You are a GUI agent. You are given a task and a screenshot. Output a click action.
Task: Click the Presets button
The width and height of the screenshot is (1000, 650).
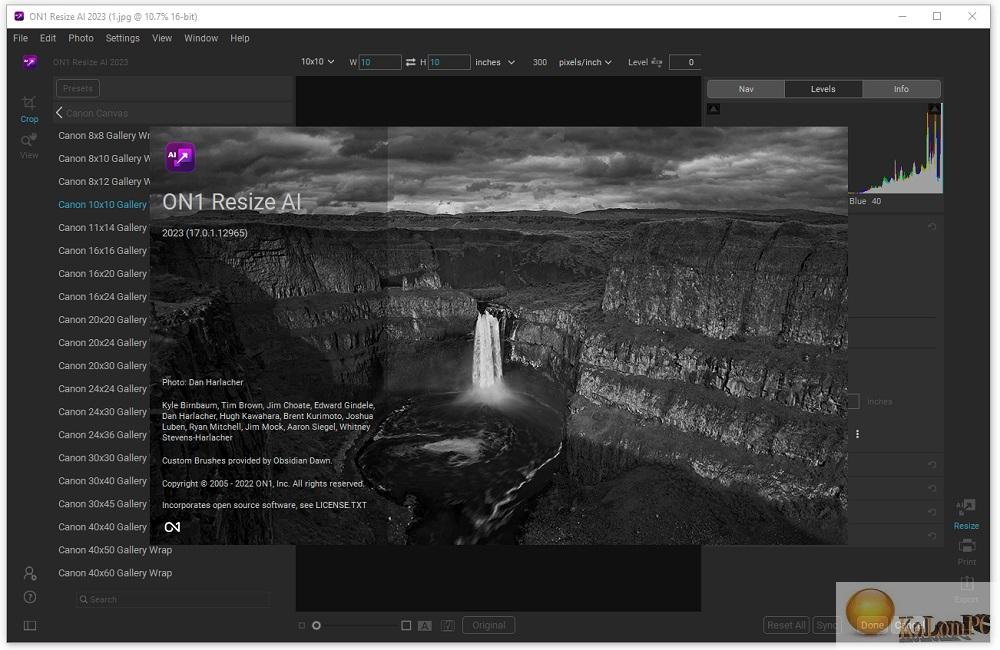coord(78,88)
